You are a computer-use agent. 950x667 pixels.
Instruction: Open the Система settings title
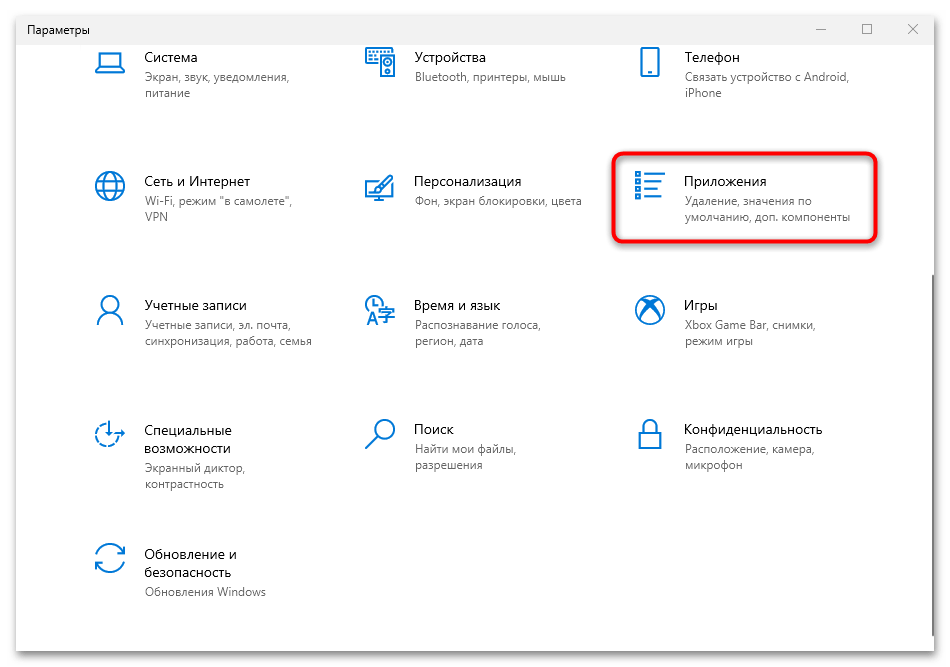(x=171, y=58)
